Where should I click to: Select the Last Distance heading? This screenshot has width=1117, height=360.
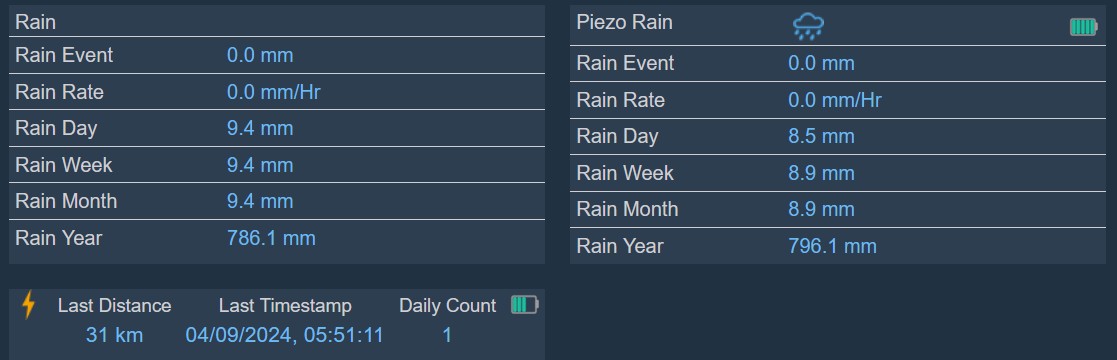115,306
